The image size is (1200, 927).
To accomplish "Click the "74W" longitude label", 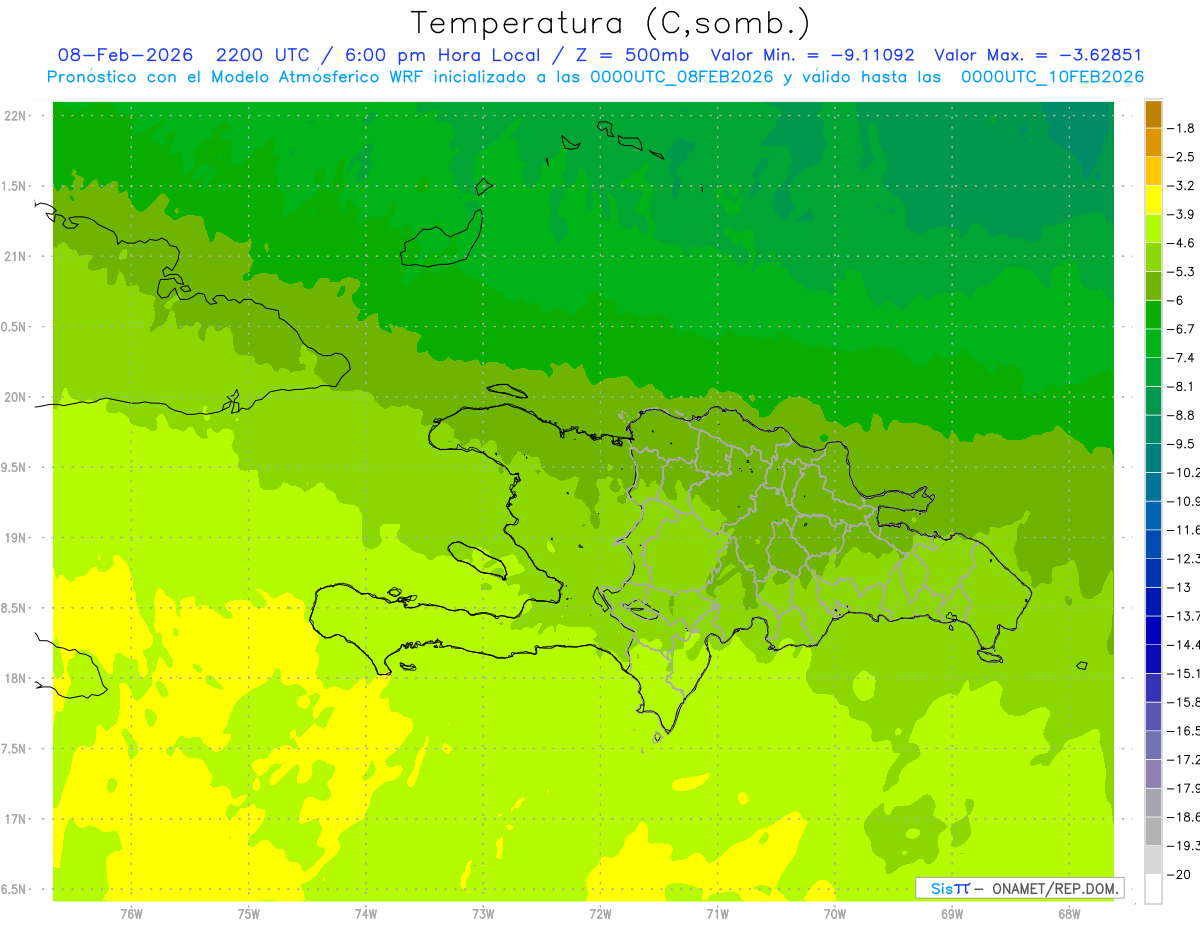I will 366,913.
